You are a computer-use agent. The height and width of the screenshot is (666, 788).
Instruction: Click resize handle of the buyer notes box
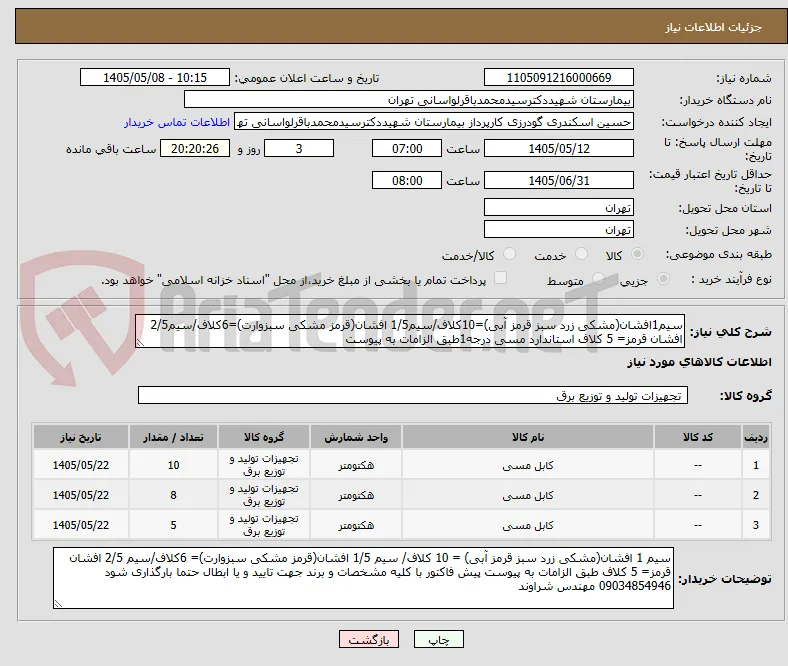58,604
